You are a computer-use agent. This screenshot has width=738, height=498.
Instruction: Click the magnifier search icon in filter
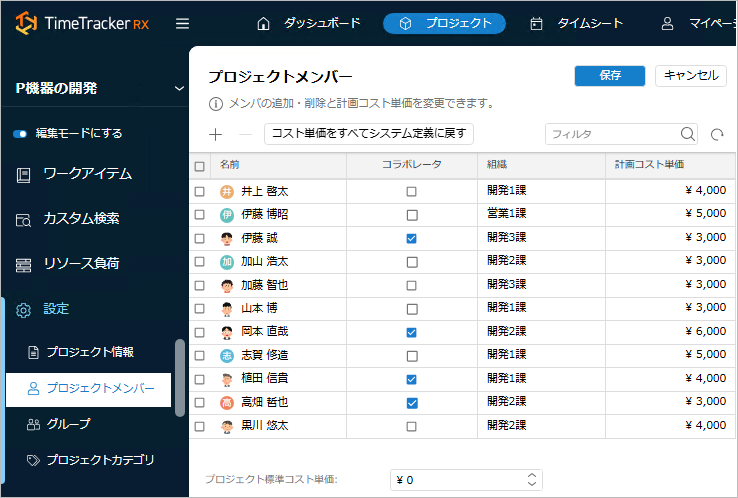688,134
